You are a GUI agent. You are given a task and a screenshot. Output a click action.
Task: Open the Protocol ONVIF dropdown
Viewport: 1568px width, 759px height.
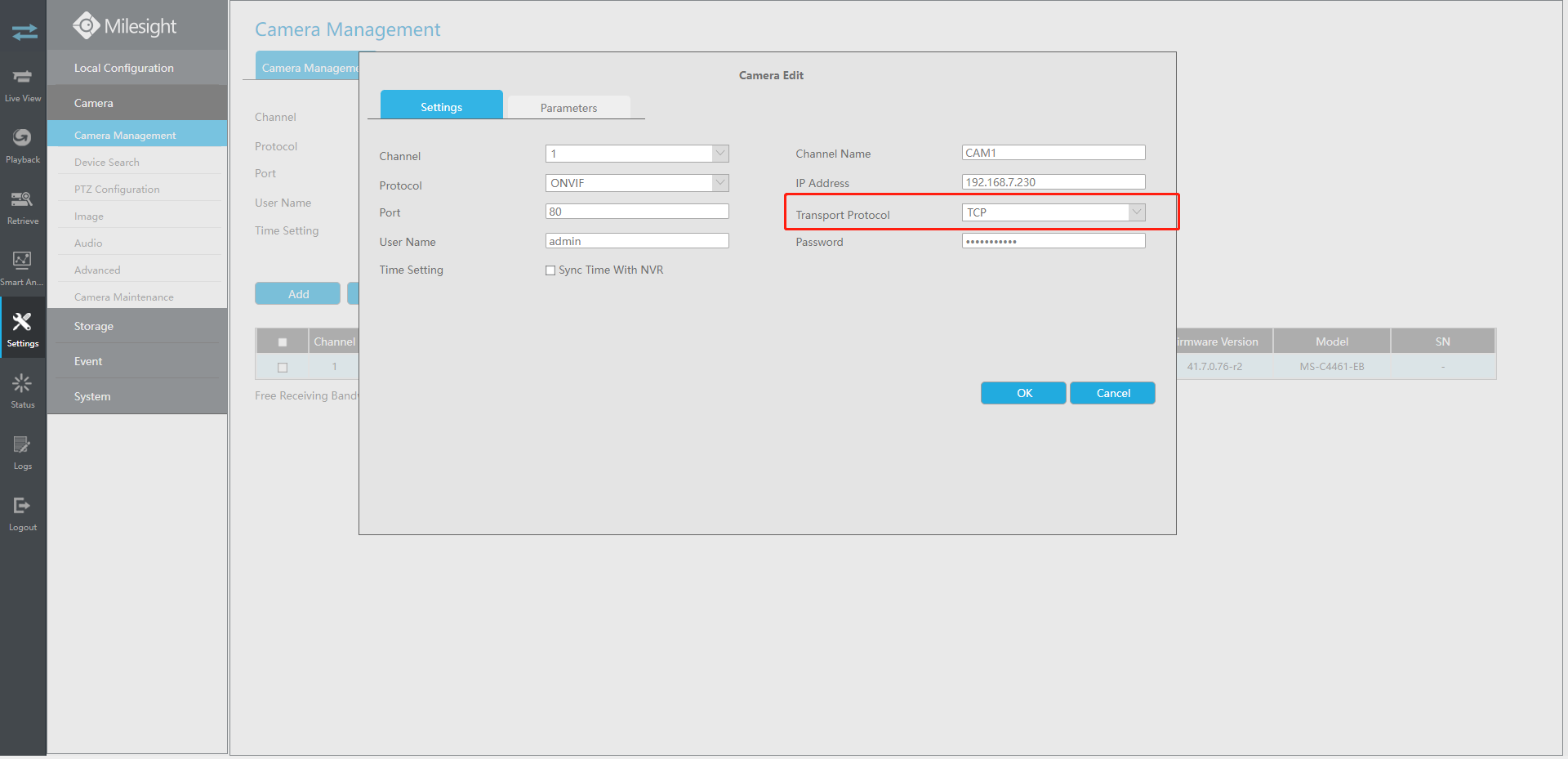pyautogui.click(x=637, y=183)
